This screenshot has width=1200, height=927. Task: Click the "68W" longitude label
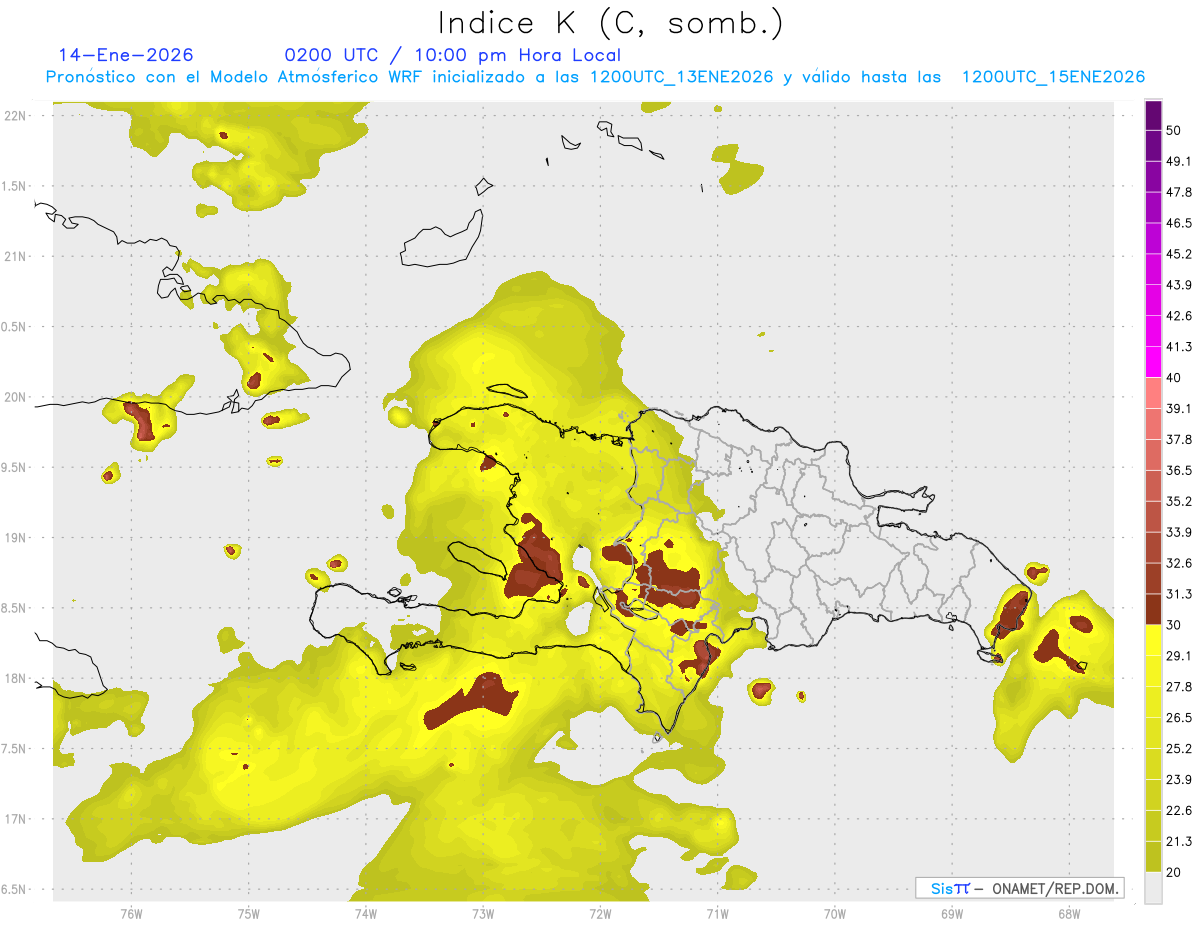(x=1068, y=913)
